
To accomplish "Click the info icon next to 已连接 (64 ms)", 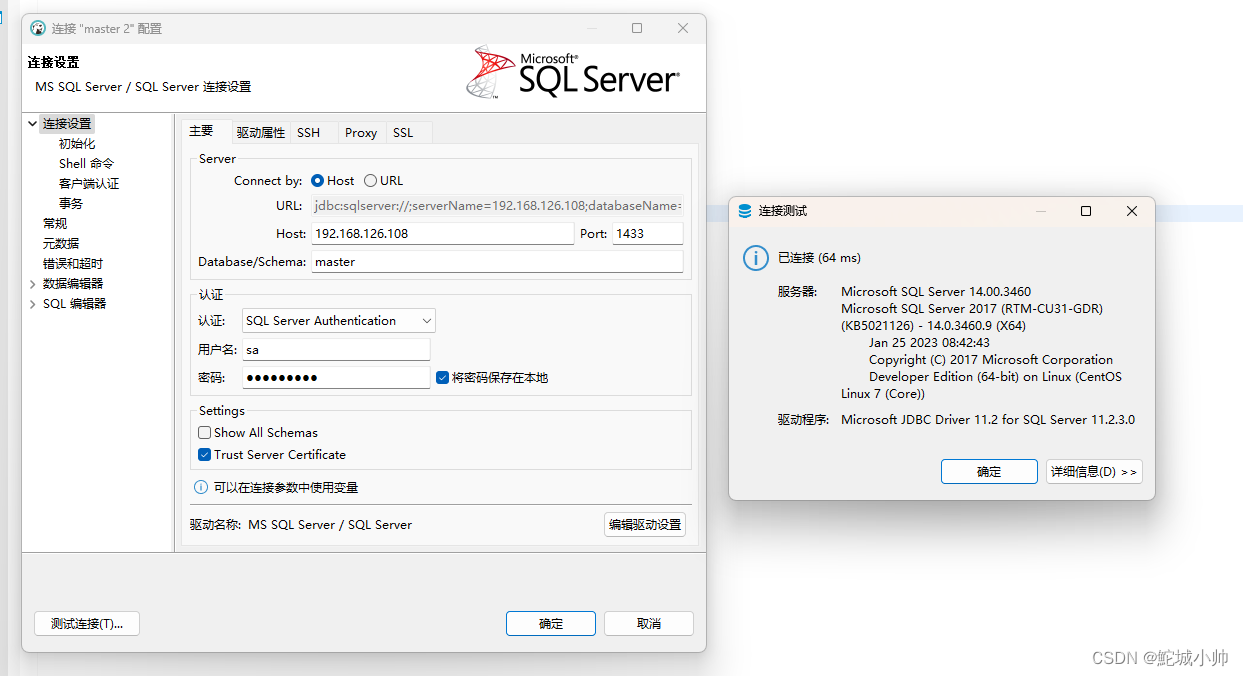I will tap(755, 258).
